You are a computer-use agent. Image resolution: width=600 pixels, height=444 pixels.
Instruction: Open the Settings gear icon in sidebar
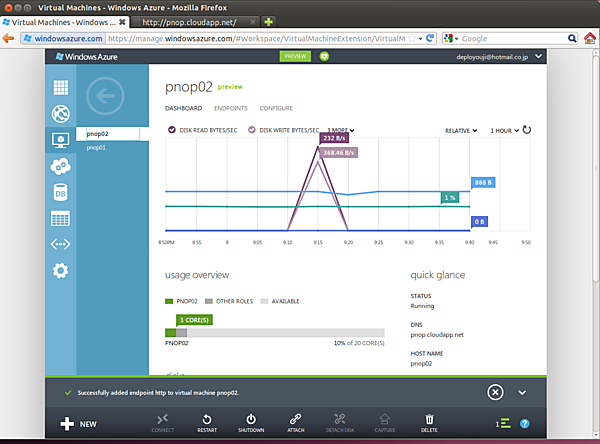tap(60, 271)
